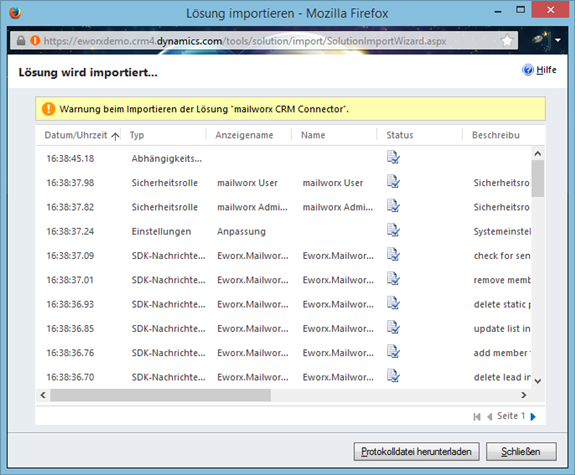Click status icon in 16:38:36.76 row

(393, 351)
